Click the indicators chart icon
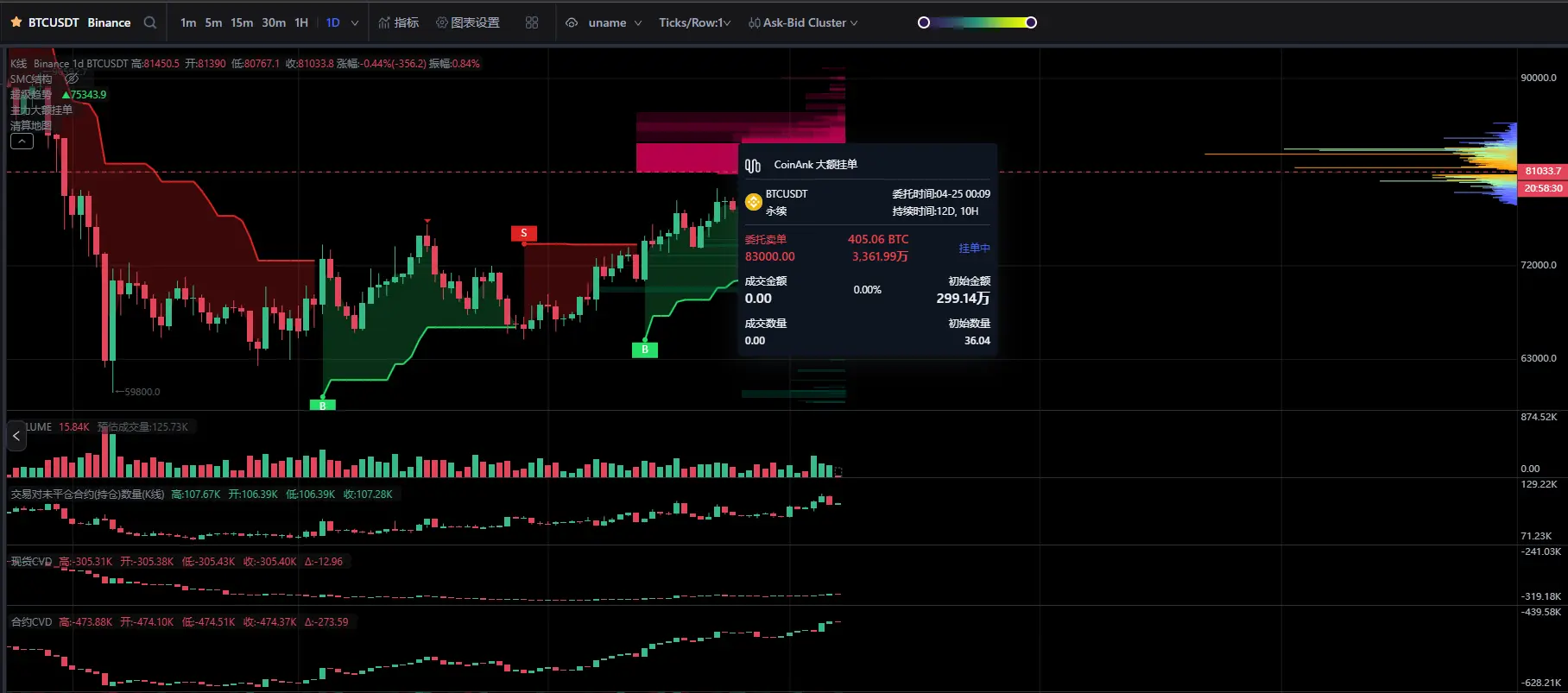This screenshot has width=1568, height=693. (x=384, y=22)
